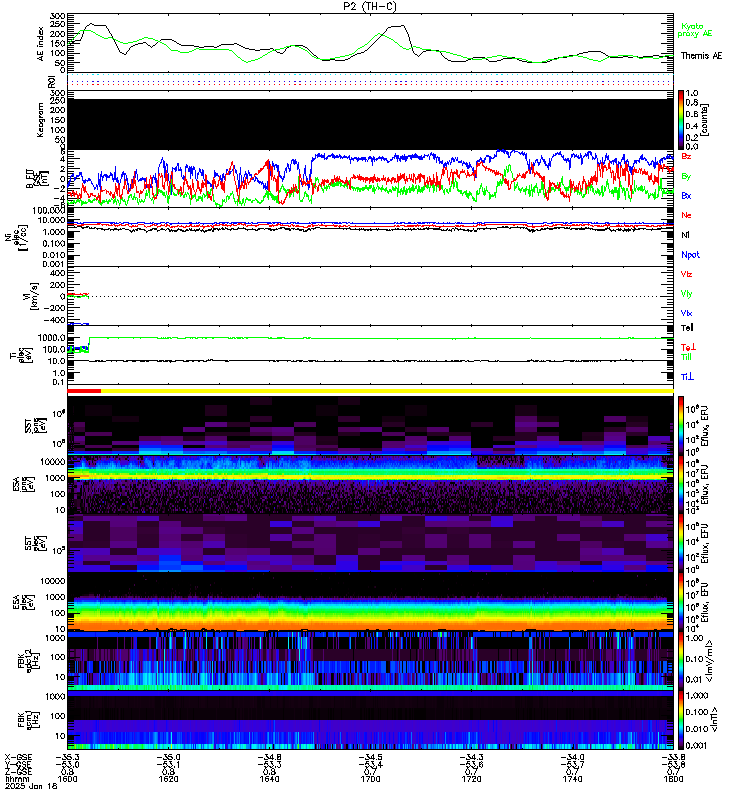Pick the FBK electric field mV/m color bar

[x=681, y=661]
